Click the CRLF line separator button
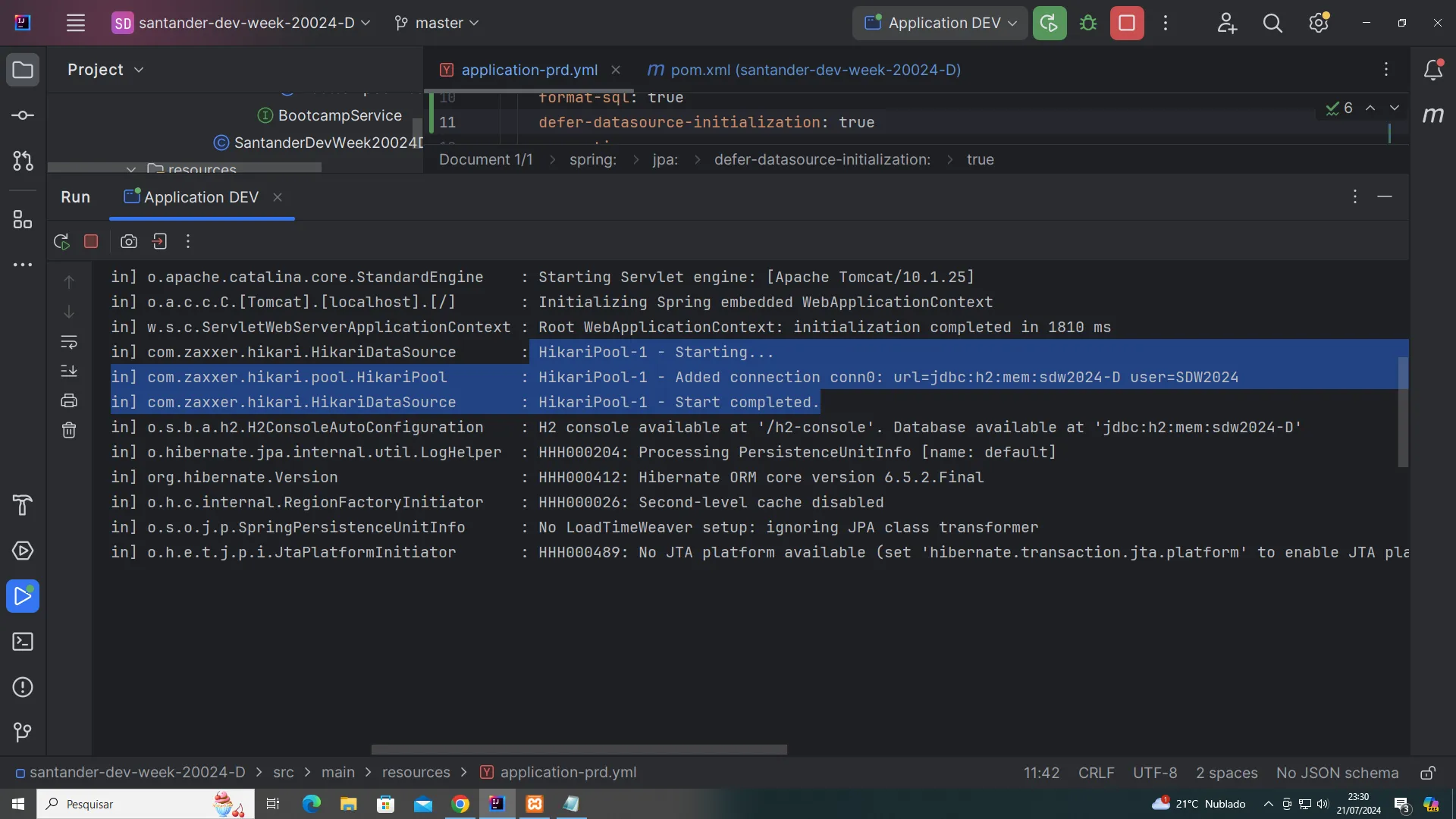 1096,773
